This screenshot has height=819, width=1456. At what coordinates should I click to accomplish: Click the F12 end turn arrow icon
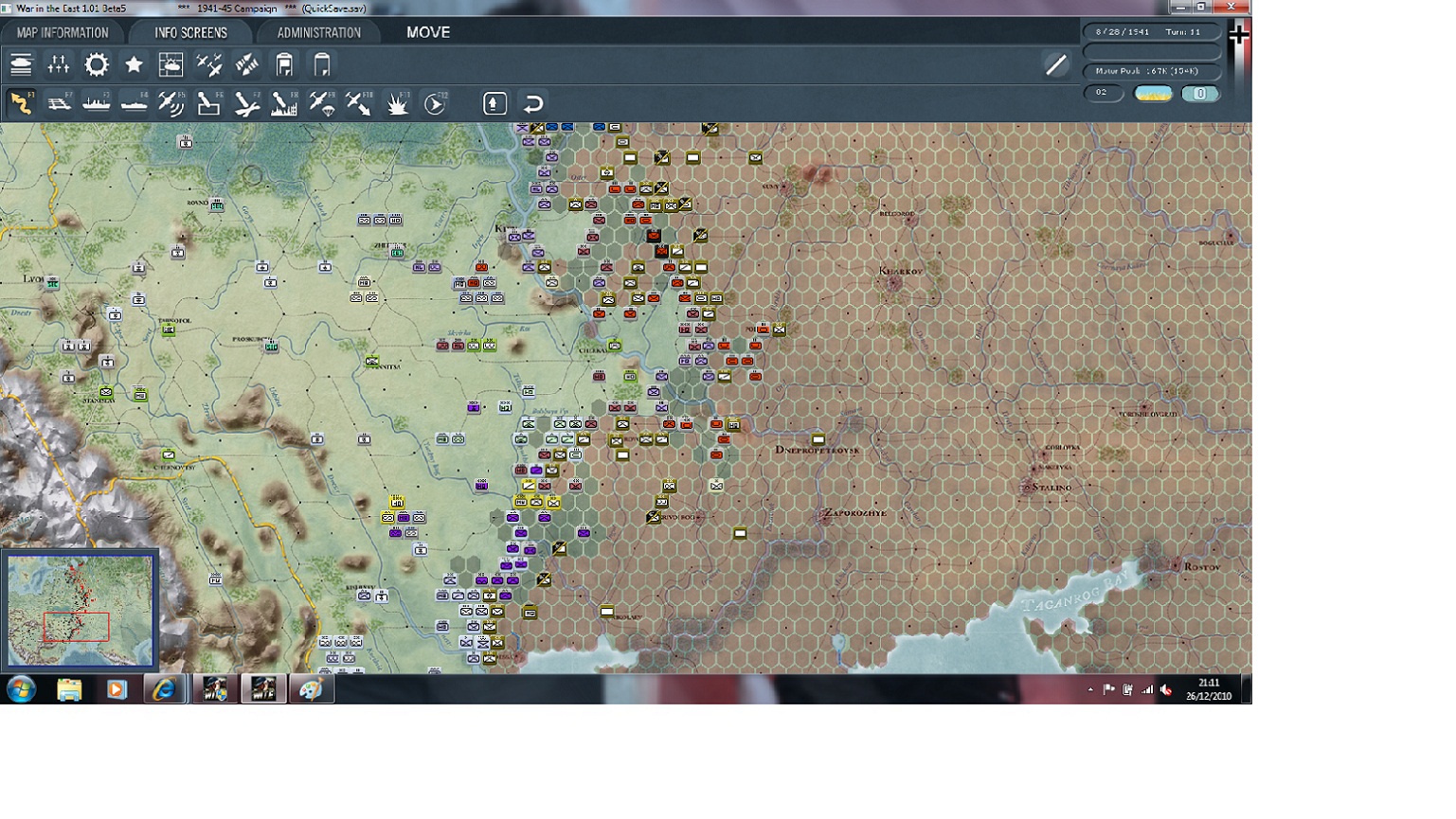coord(435,103)
